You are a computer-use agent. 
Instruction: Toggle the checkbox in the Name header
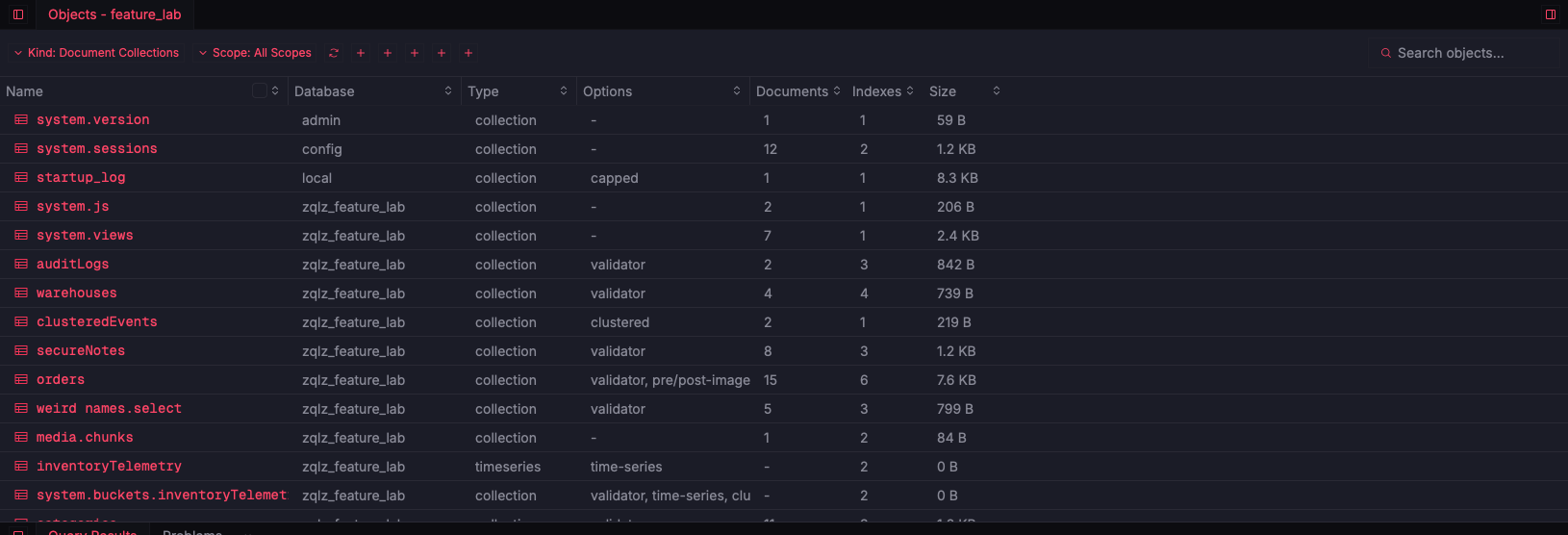click(x=259, y=90)
